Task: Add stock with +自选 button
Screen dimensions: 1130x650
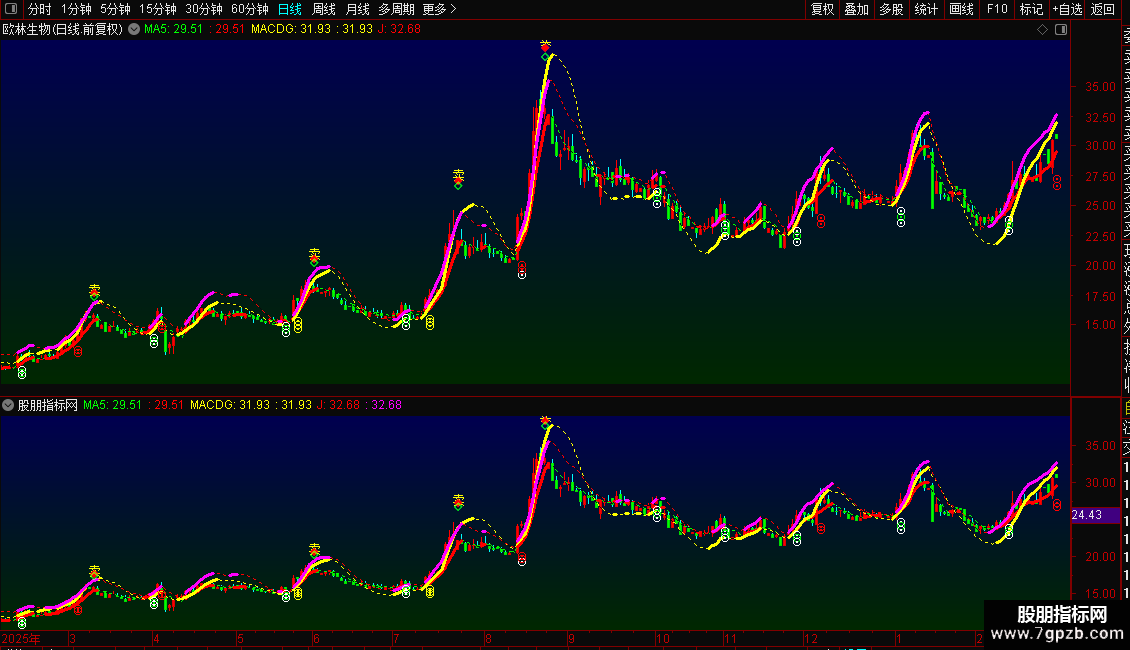Action: tap(1067, 9)
